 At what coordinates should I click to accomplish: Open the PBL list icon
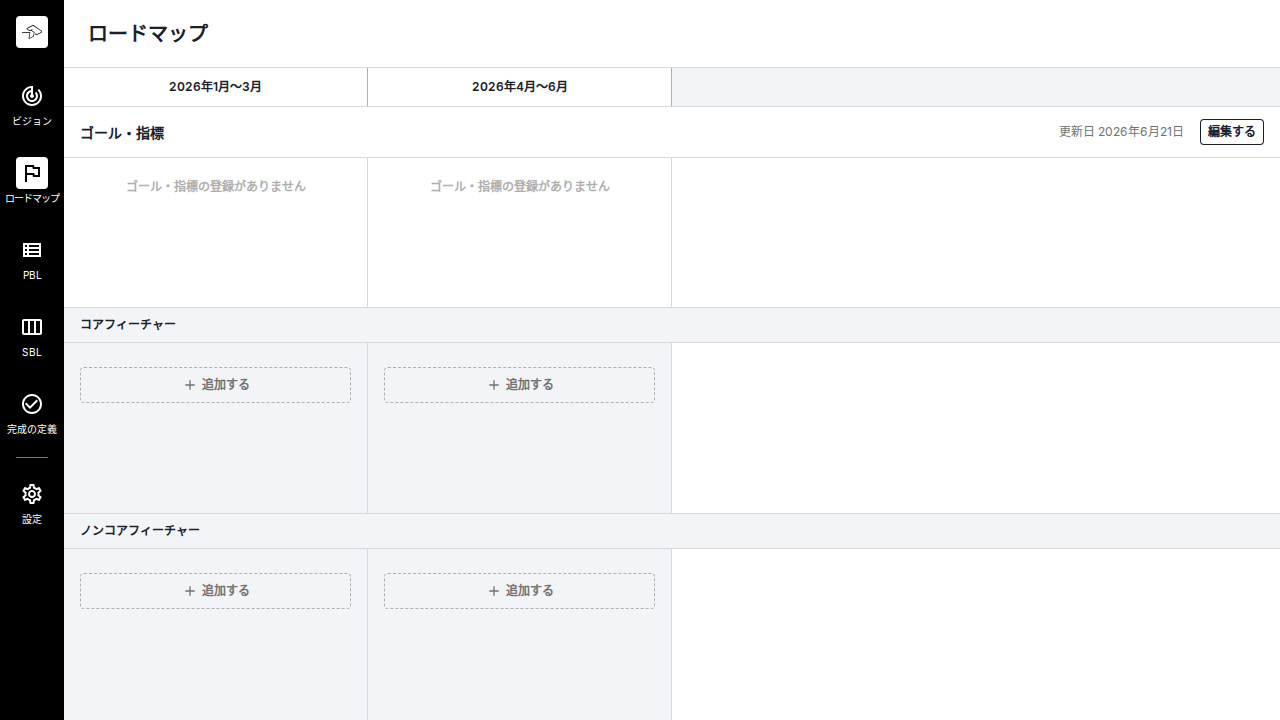pos(32,250)
